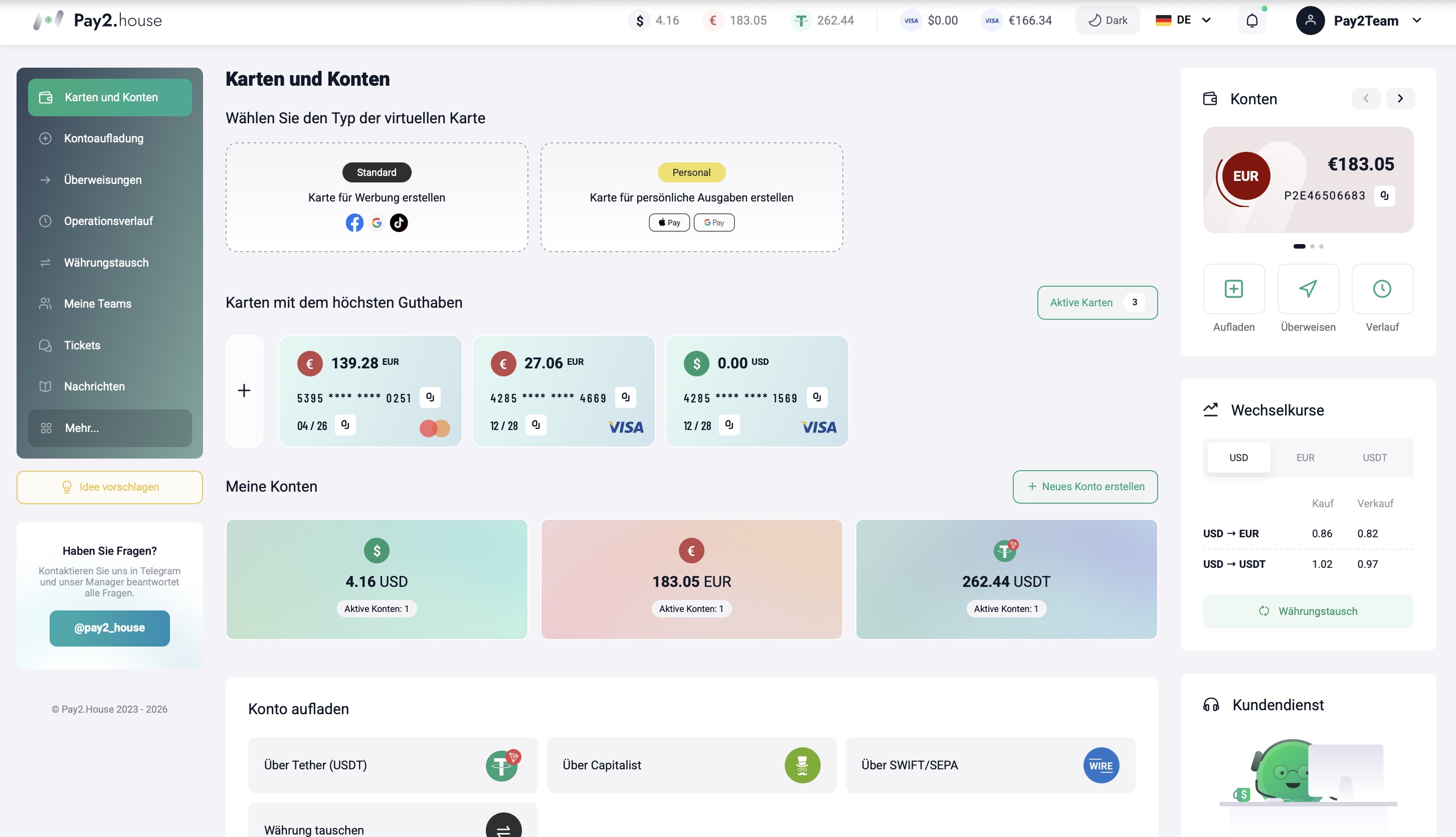Copy EUR account ID P2E46506683
Image resolution: width=1456 pixels, height=837 pixels.
pyautogui.click(x=1384, y=195)
